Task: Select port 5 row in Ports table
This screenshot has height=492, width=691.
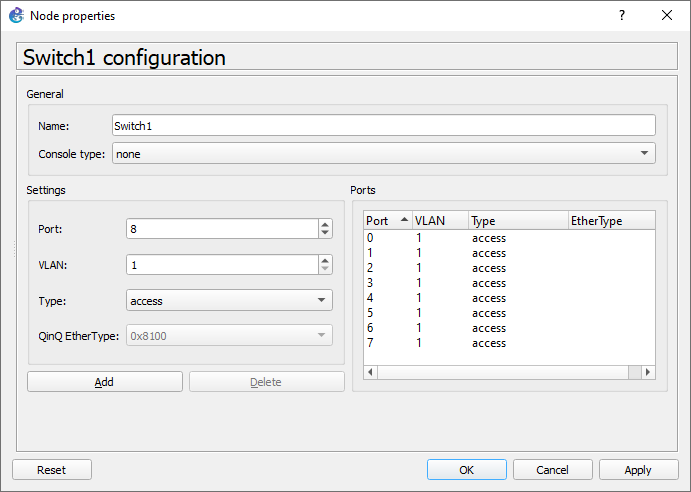Action: (509, 313)
